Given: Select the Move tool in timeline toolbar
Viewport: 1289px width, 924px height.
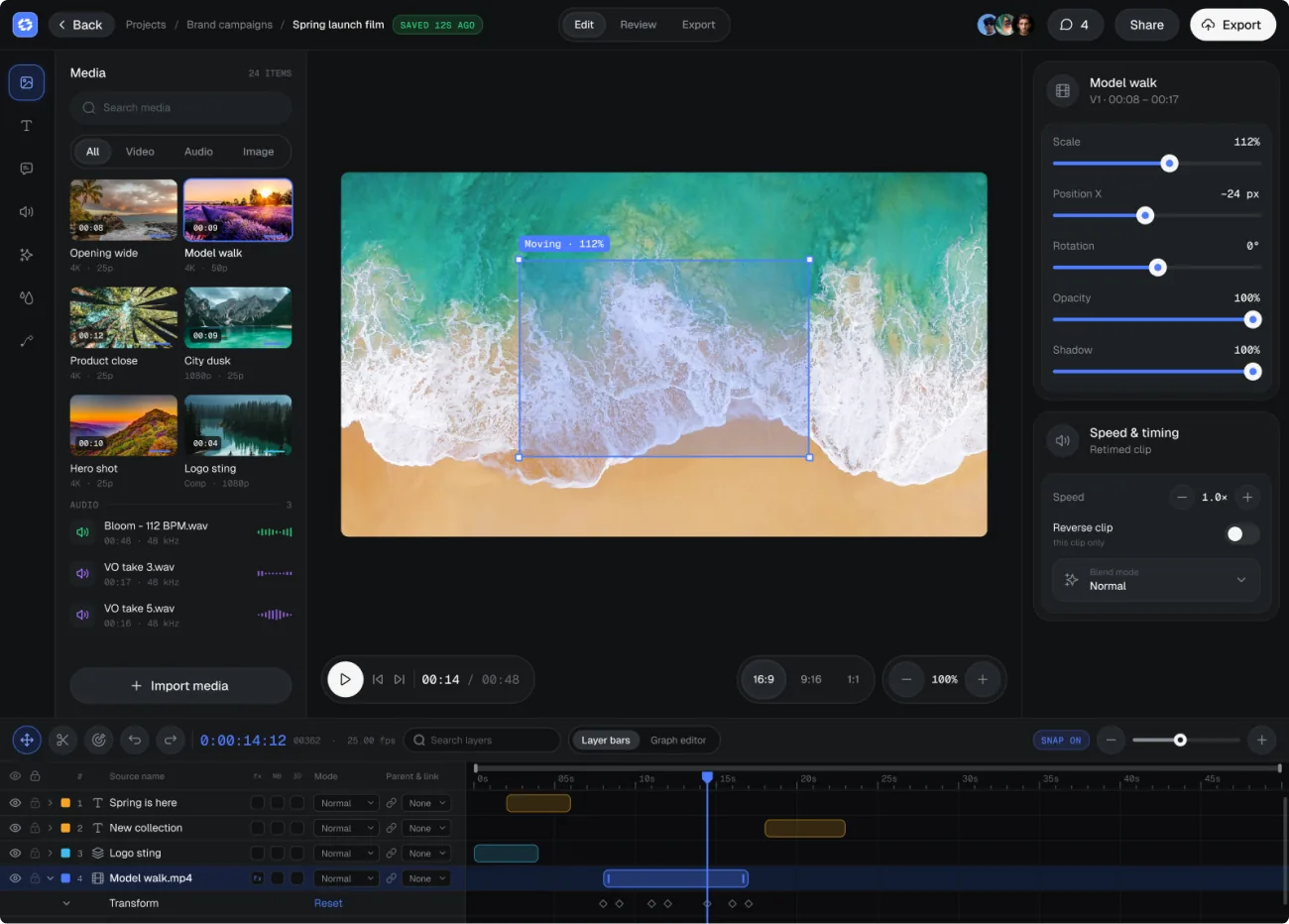Looking at the screenshot, I should pyautogui.click(x=27, y=740).
